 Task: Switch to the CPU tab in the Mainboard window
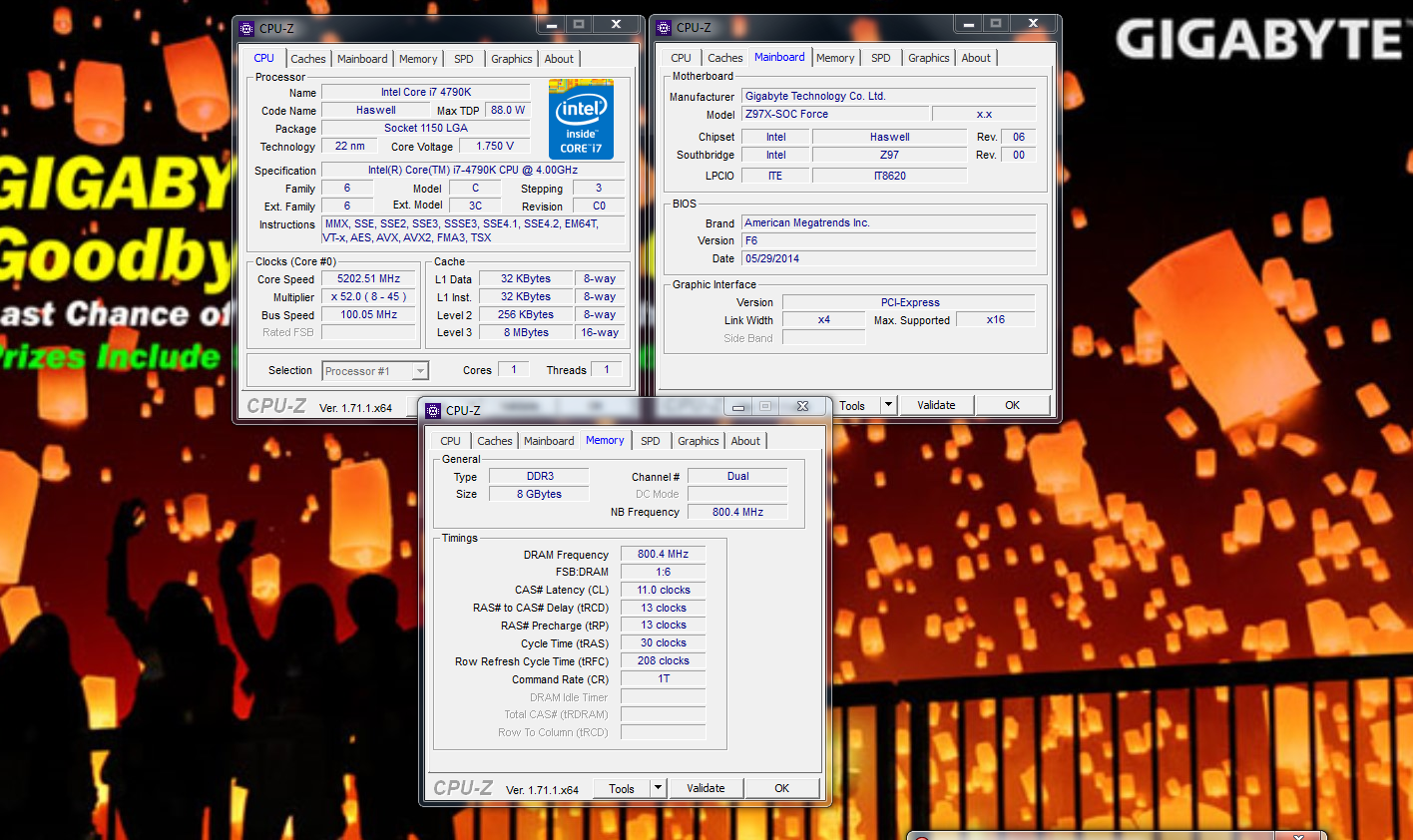point(681,58)
